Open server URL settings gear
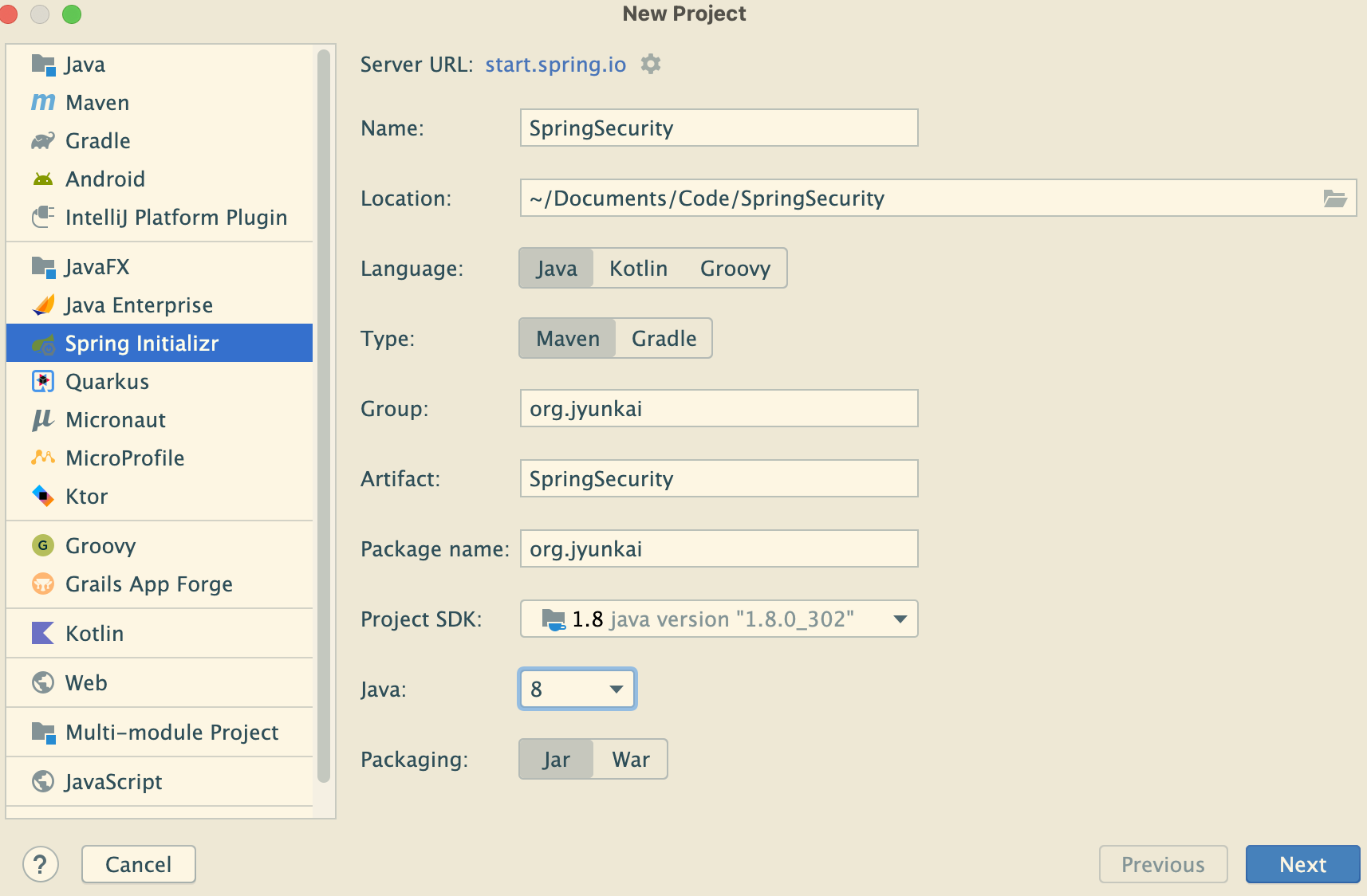 [x=652, y=64]
